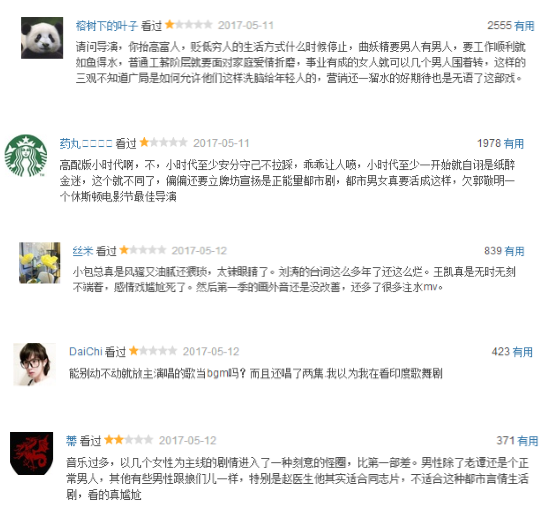The image size is (554, 509).
Task: Open the red dragon avatar
Action: tap(31, 453)
